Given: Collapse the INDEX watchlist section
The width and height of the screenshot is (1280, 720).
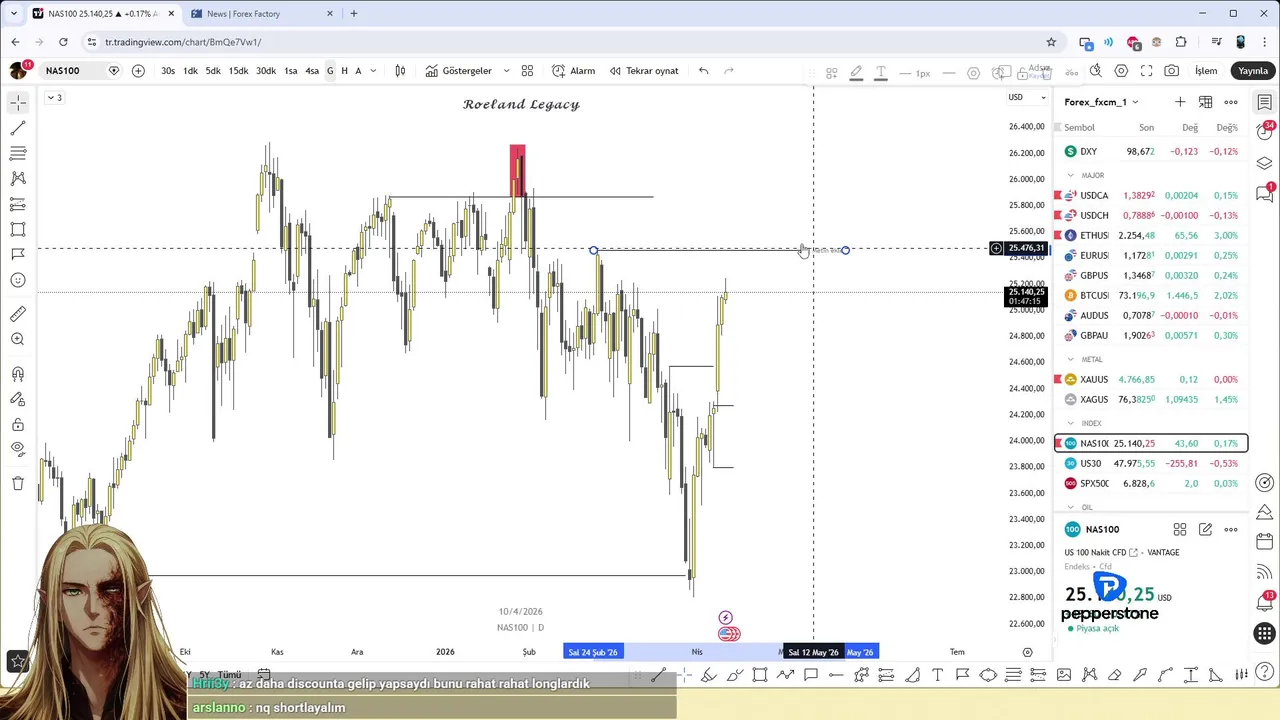Looking at the screenshot, I should 1071,423.
